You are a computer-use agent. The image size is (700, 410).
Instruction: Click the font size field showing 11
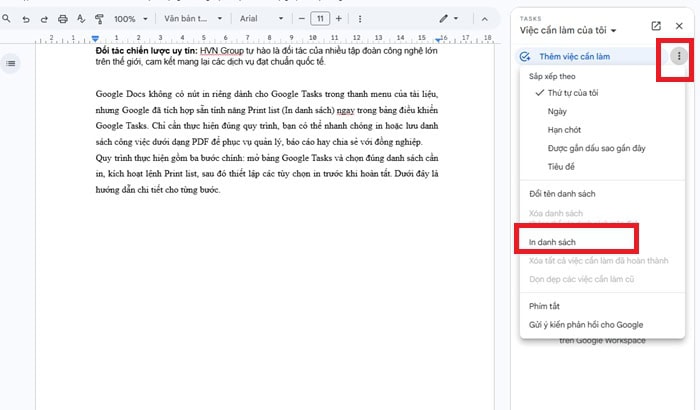coord(320,19)
